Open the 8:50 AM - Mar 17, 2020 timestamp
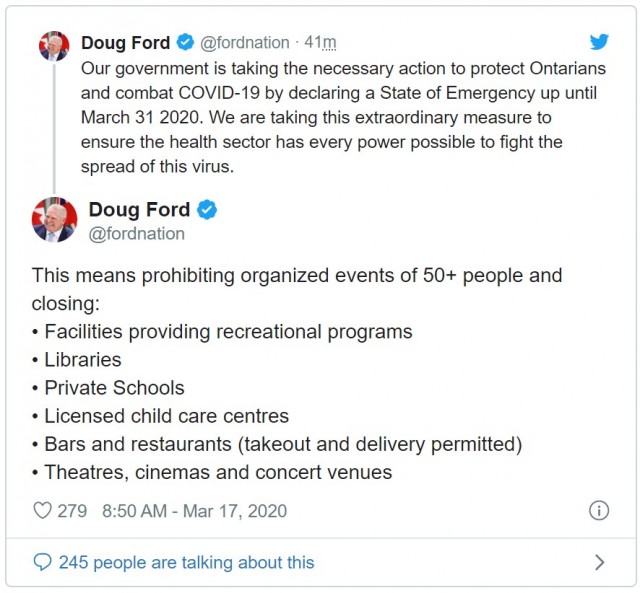 (x=194, y=511)
